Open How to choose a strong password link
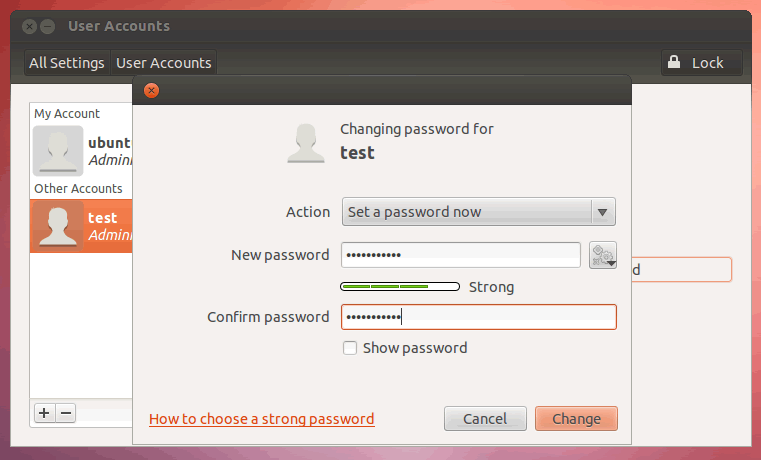This screenshot has width=761, height=460. pyautogui.click(x=261, y=419)
